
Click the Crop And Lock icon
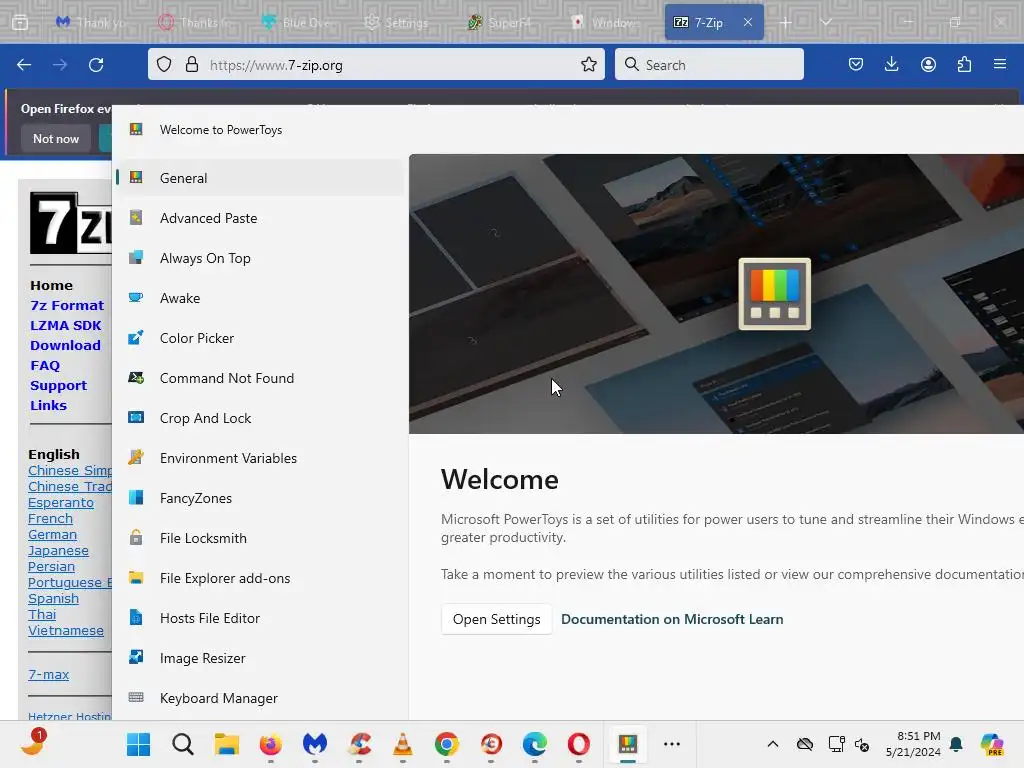click(x=136, y=417)
